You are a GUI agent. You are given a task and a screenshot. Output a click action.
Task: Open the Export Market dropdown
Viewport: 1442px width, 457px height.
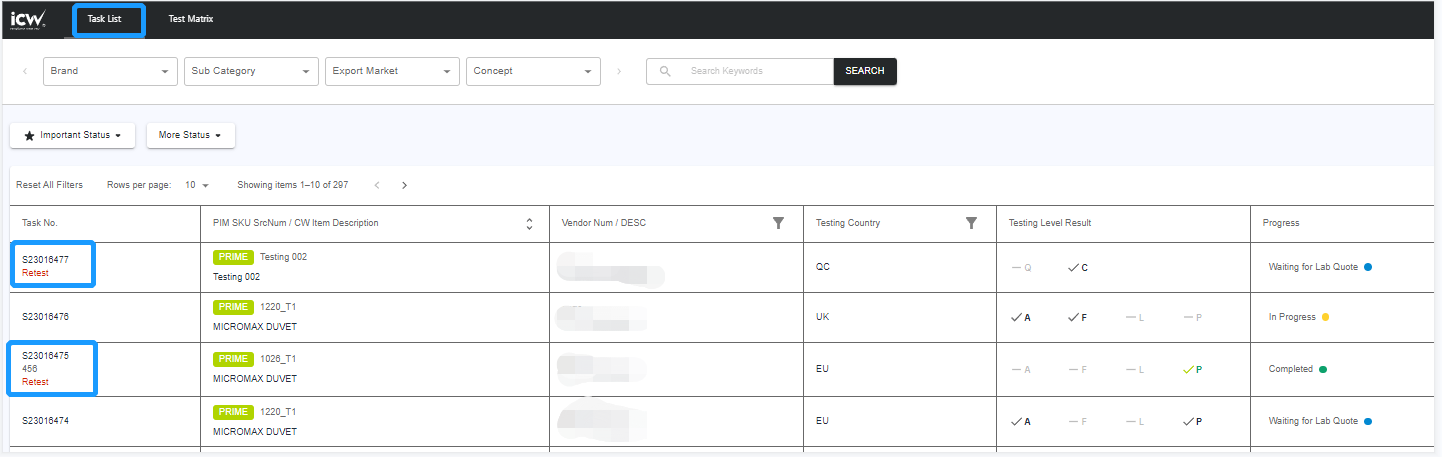[392, 72]
